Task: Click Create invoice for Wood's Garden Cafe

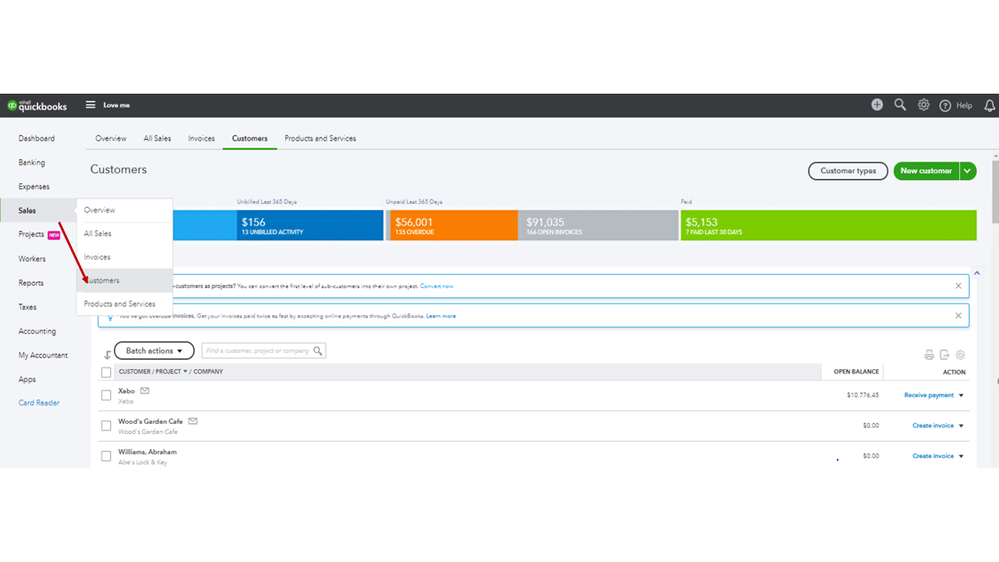Action: (933, 426)
